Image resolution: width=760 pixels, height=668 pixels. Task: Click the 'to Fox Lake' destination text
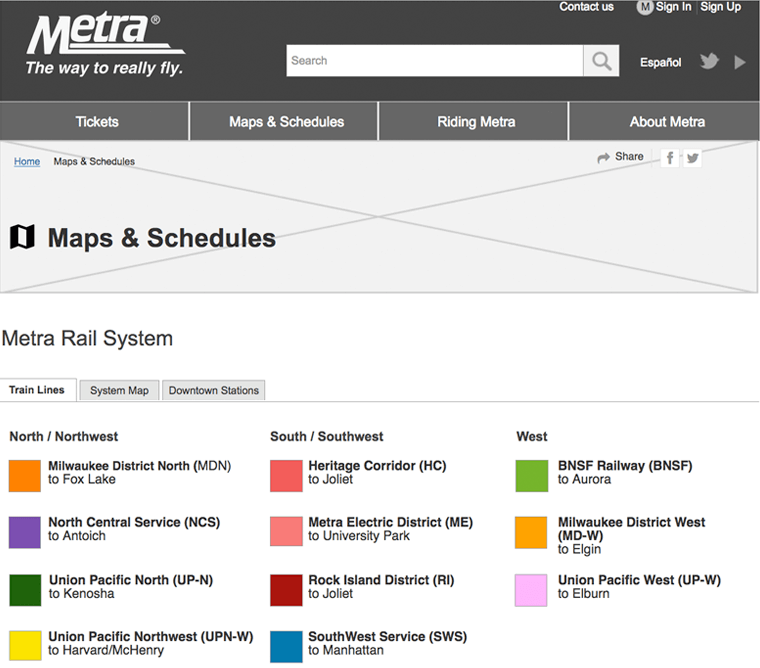[x=82, y=479]
